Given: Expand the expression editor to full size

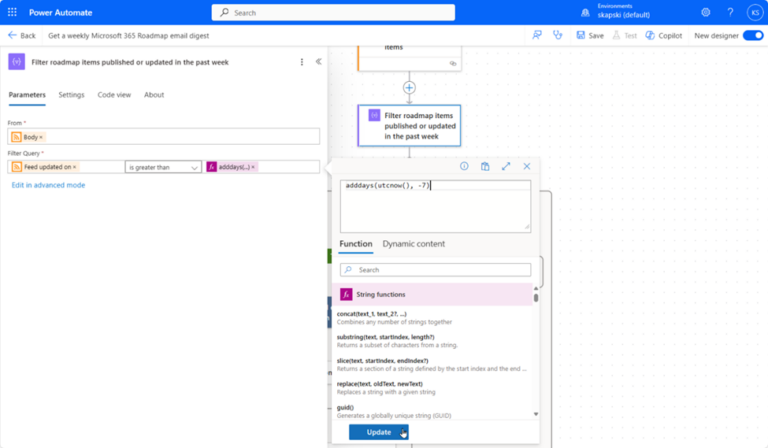Looking at the screenshot, I should pyautogui.click(x=506, y=166).
